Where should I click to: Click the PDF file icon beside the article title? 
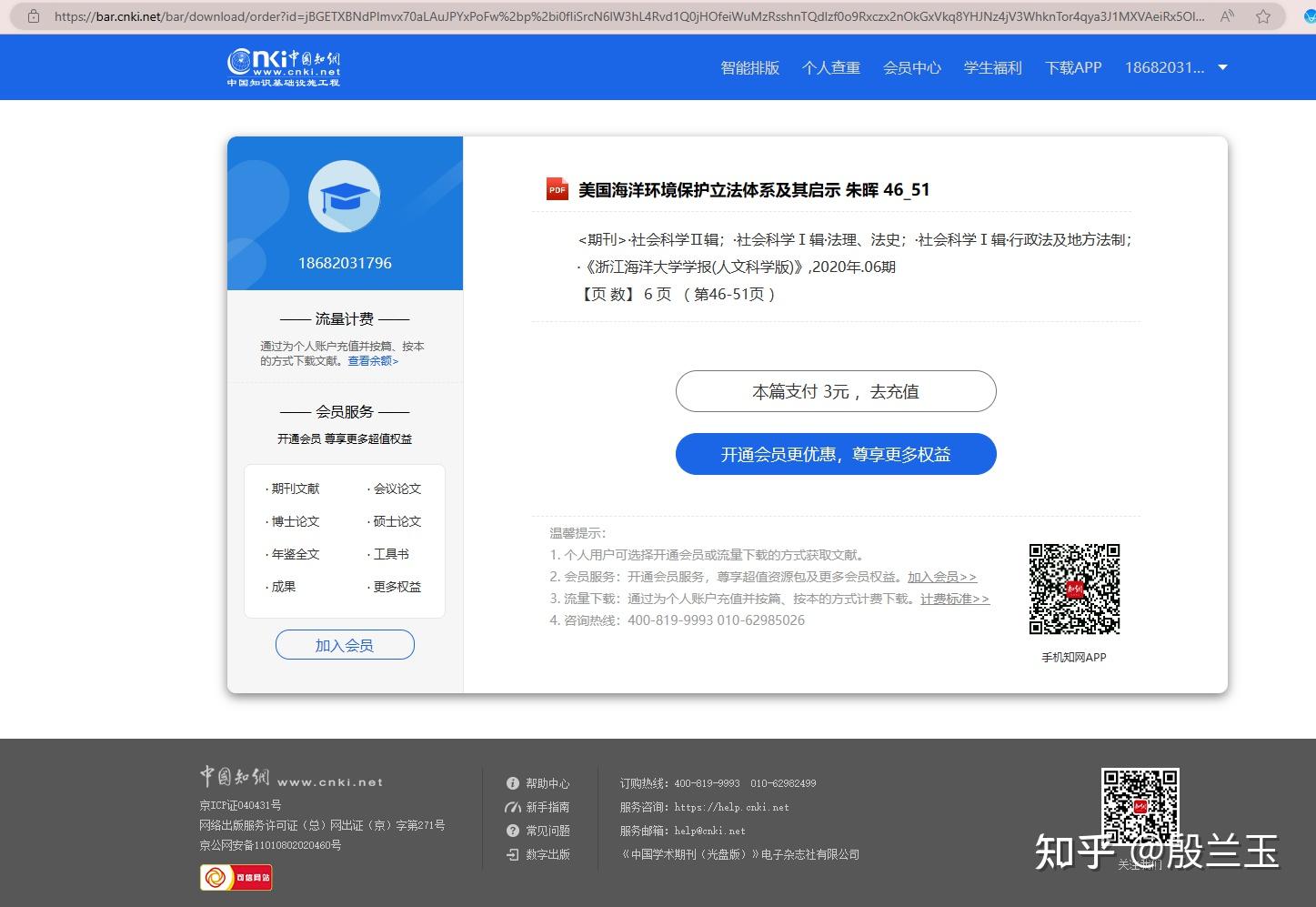tap(557, 189)
